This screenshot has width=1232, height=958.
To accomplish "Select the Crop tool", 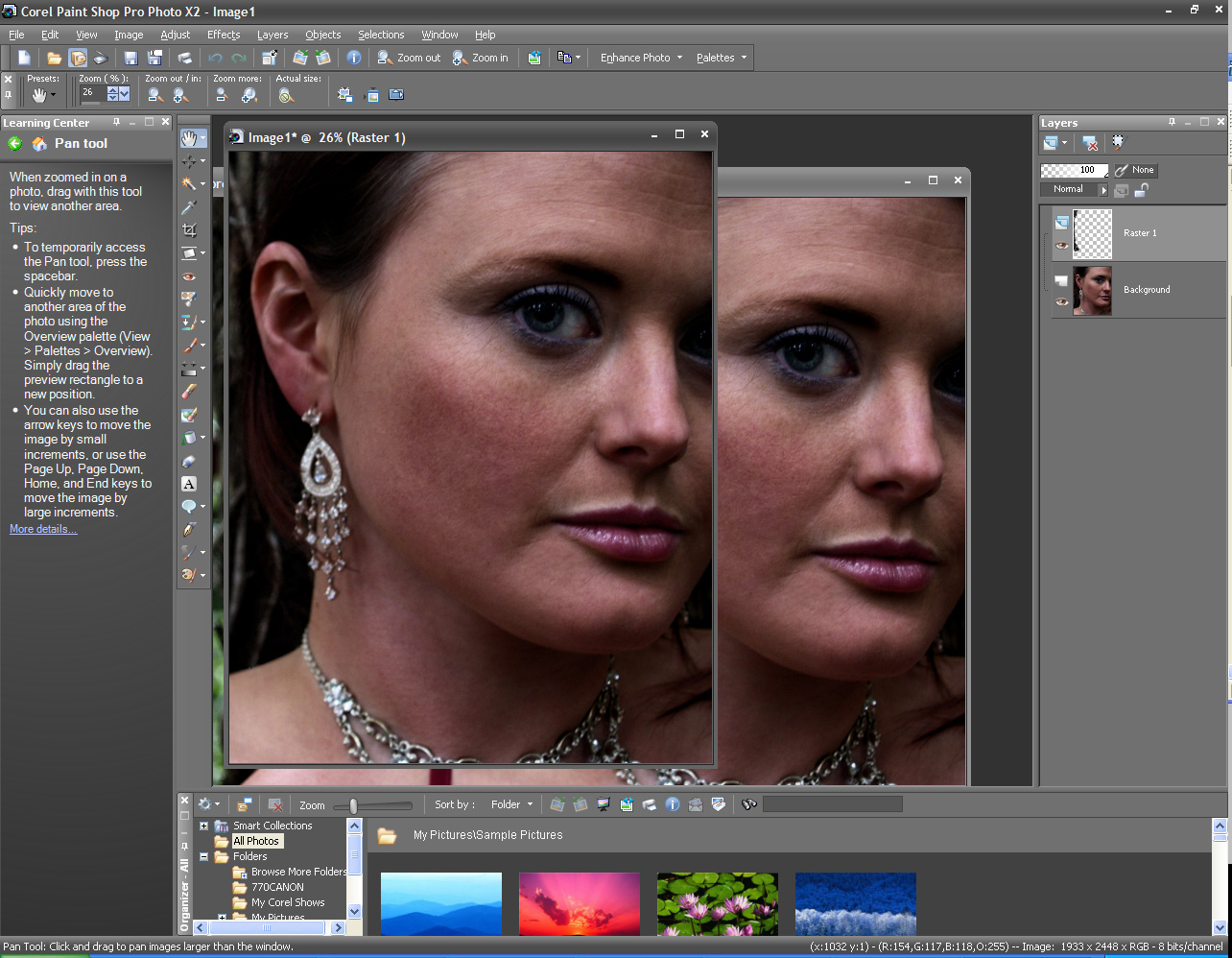I will click(189, 230).
